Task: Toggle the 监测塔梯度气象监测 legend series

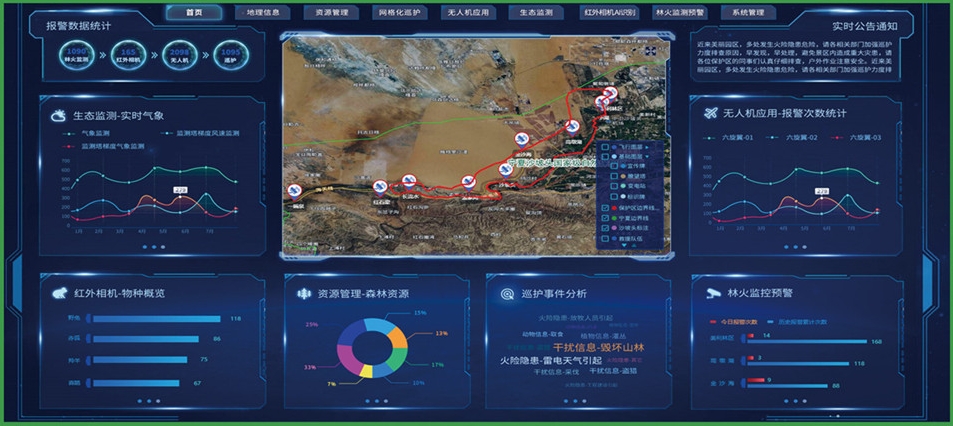Action: [103, 146]
